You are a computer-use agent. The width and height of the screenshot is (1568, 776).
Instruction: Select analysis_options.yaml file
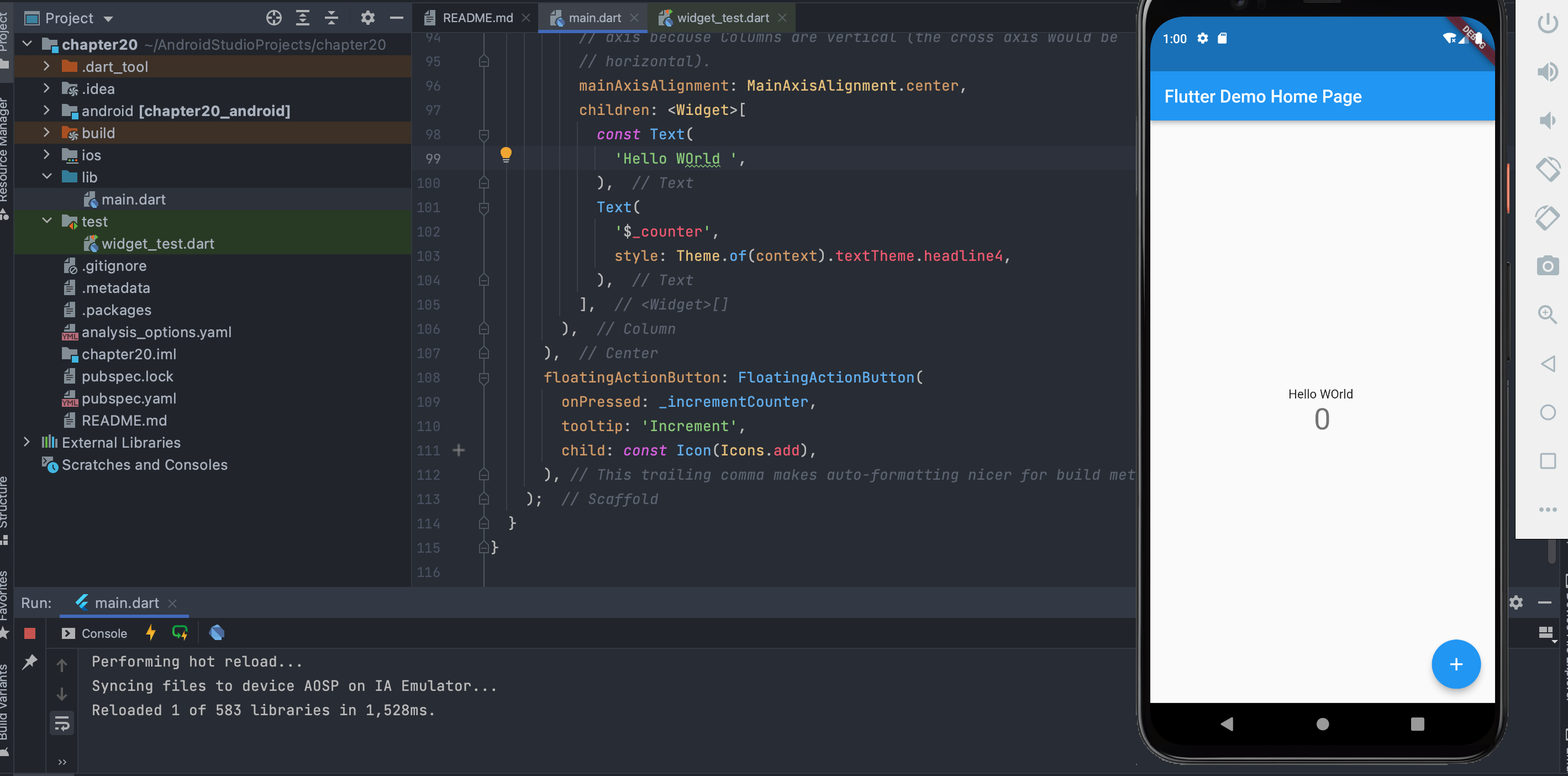point(156,332)
